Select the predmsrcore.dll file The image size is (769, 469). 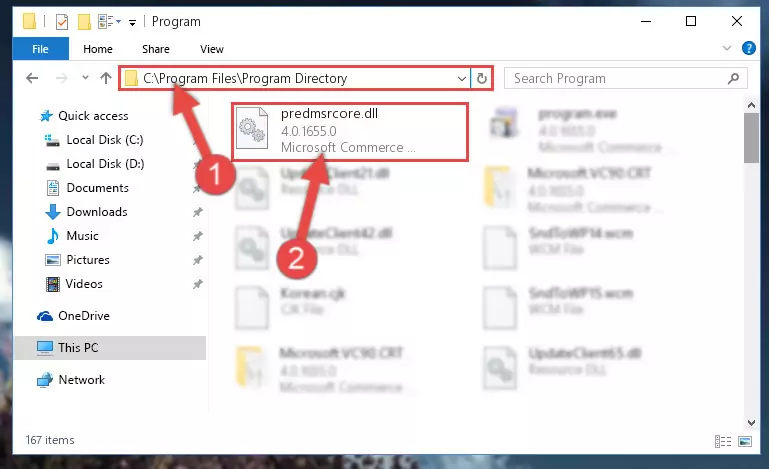350,131
